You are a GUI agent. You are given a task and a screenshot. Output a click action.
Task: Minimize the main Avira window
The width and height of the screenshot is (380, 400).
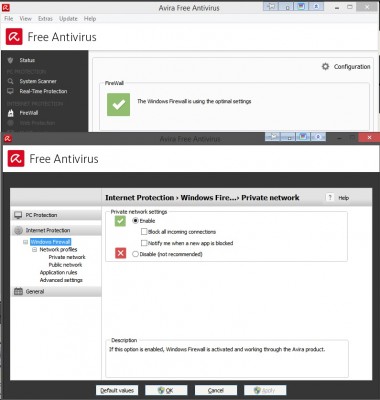click(337, 7)
